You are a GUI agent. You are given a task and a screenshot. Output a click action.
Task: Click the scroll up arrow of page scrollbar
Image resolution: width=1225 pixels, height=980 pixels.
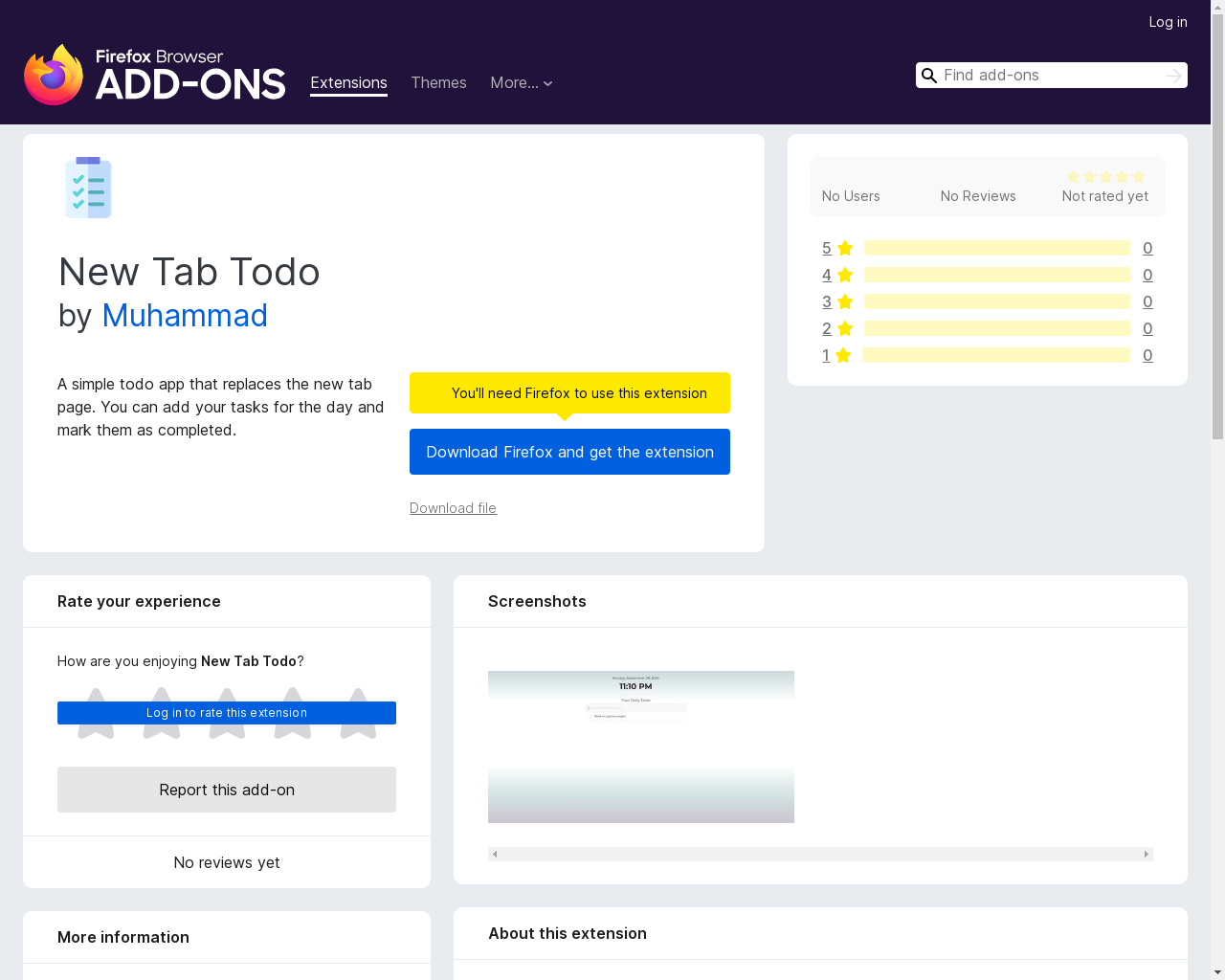[x=1217, y=7]
